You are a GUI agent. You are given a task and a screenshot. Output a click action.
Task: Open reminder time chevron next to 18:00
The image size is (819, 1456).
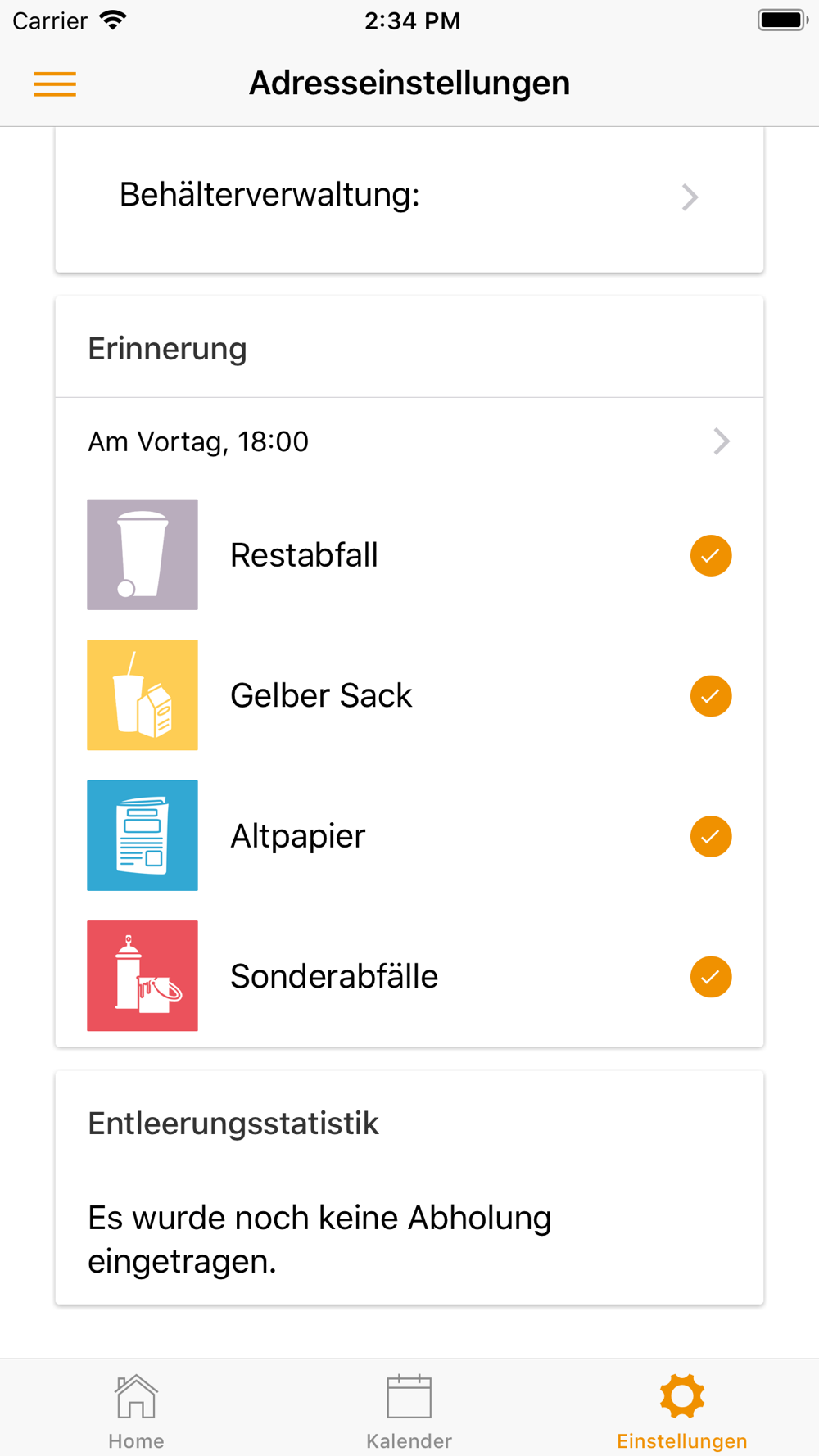pos(721,441)
